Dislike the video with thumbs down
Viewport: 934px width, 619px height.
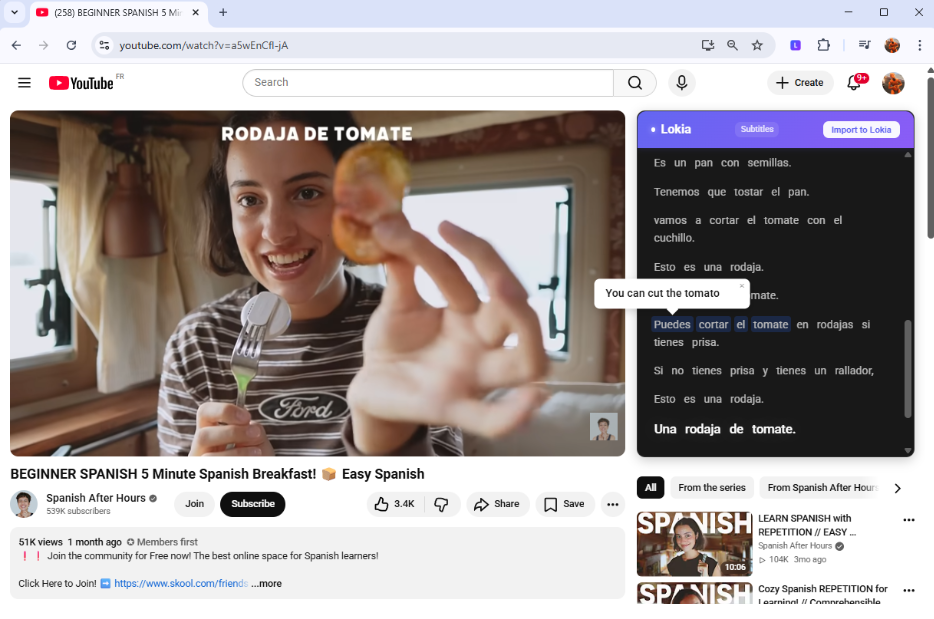click(441, 504)
